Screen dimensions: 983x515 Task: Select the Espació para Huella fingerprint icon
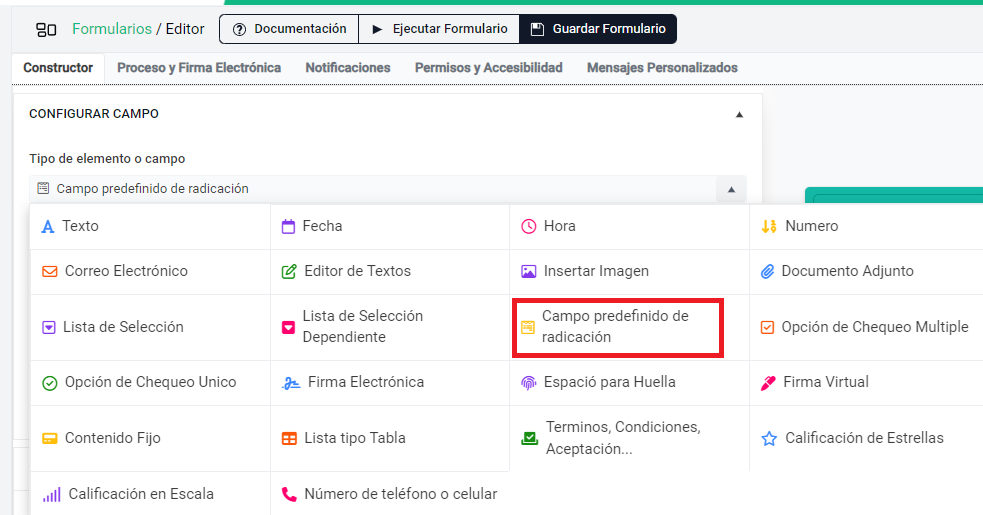click(x=528, y=383)
